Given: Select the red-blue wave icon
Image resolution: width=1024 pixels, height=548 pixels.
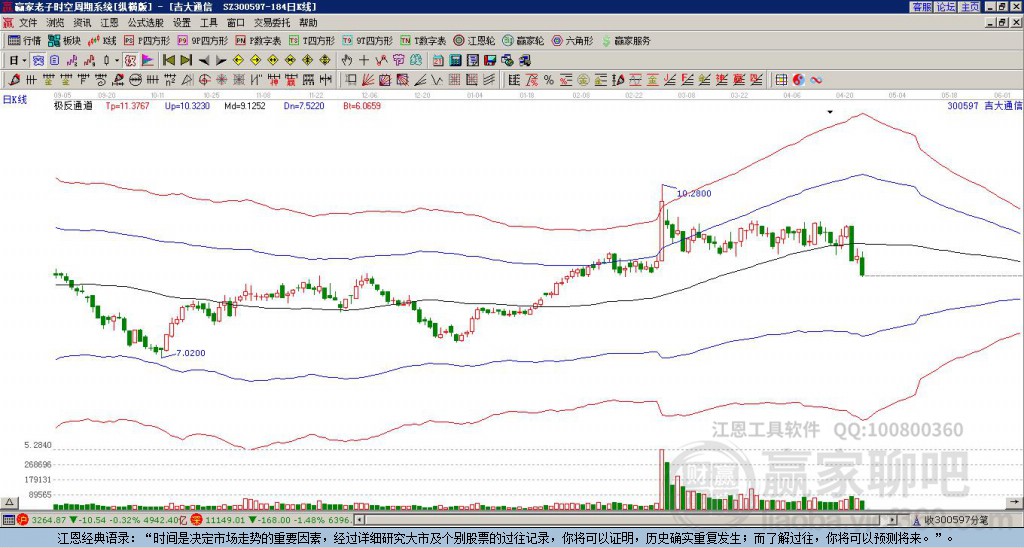Looking at the screenshot, I should (816, 80).
